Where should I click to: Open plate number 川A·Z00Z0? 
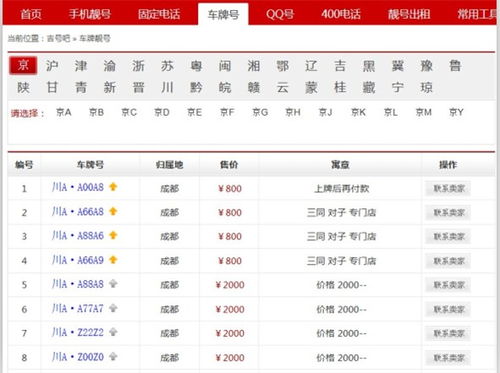[x=78, y=357]
